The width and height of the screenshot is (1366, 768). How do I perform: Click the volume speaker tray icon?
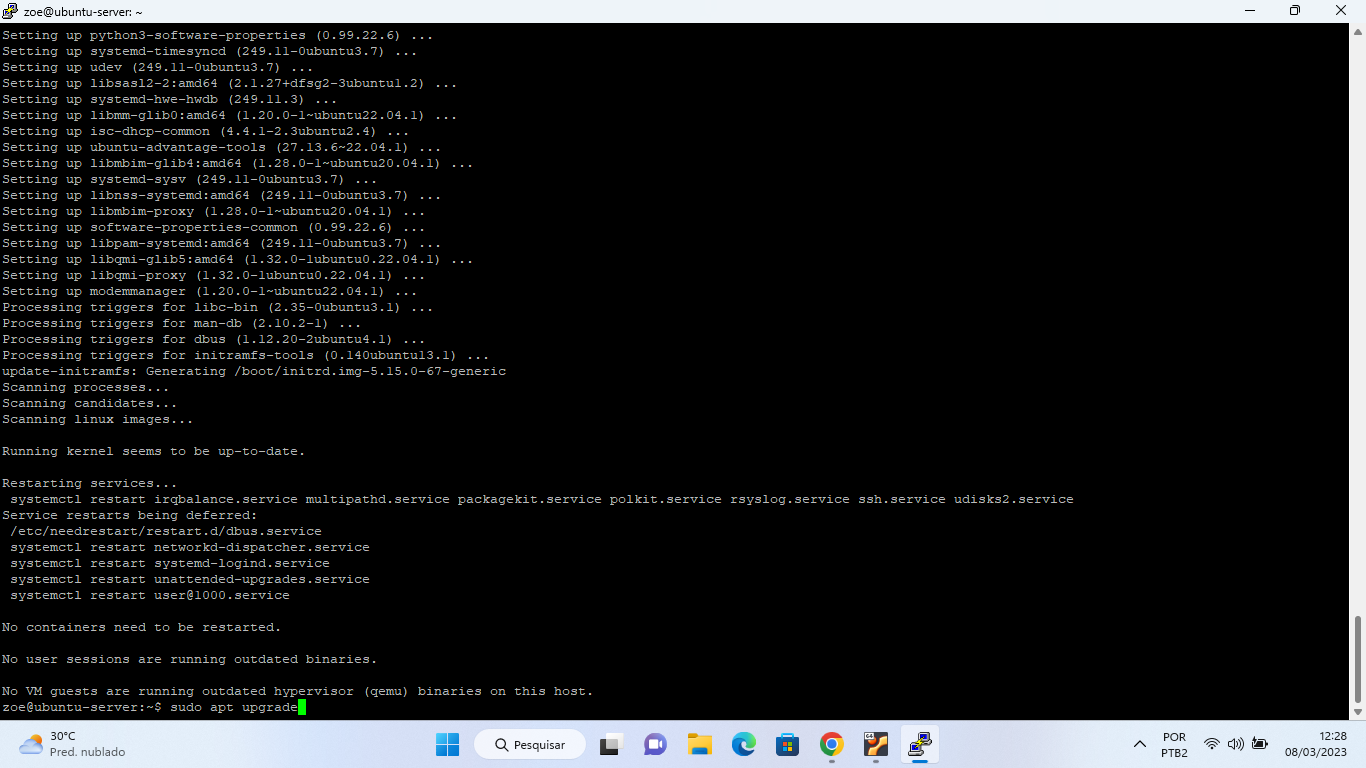1235,744
